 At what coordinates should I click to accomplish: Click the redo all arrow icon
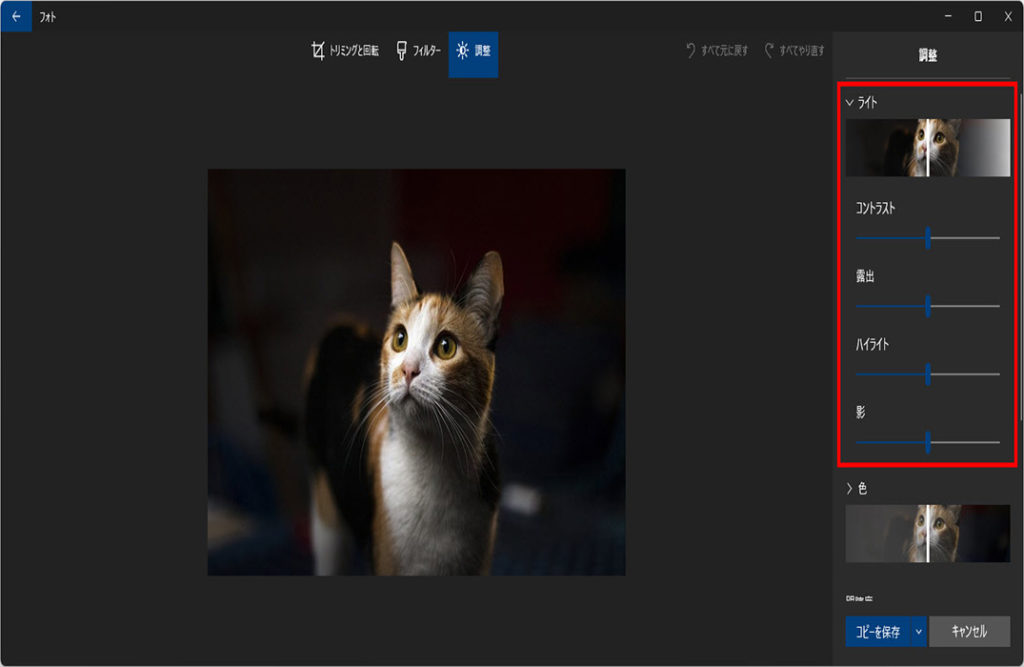coord(769,51)
